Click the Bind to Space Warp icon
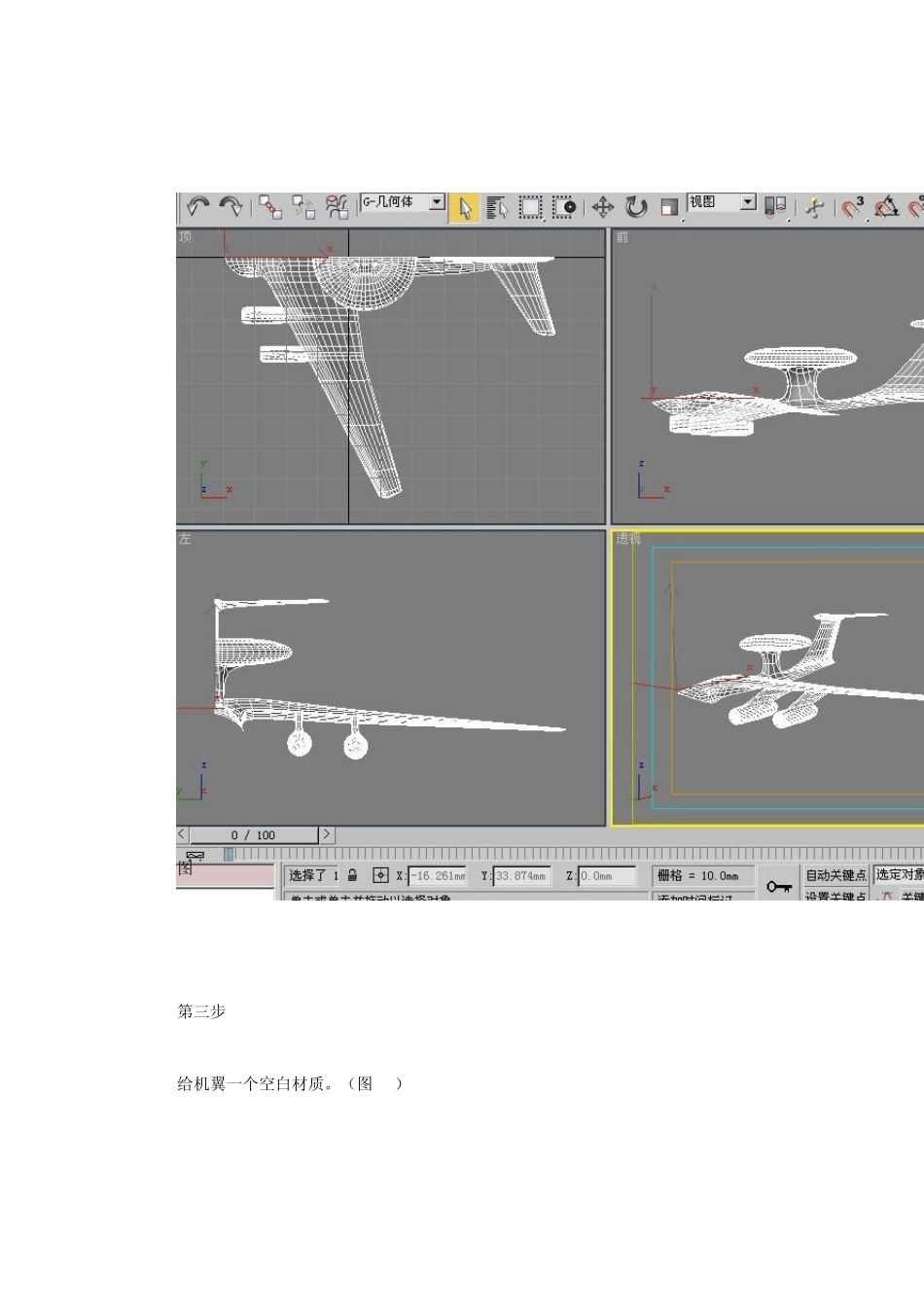924x1307 pixels. coord(337,207)
